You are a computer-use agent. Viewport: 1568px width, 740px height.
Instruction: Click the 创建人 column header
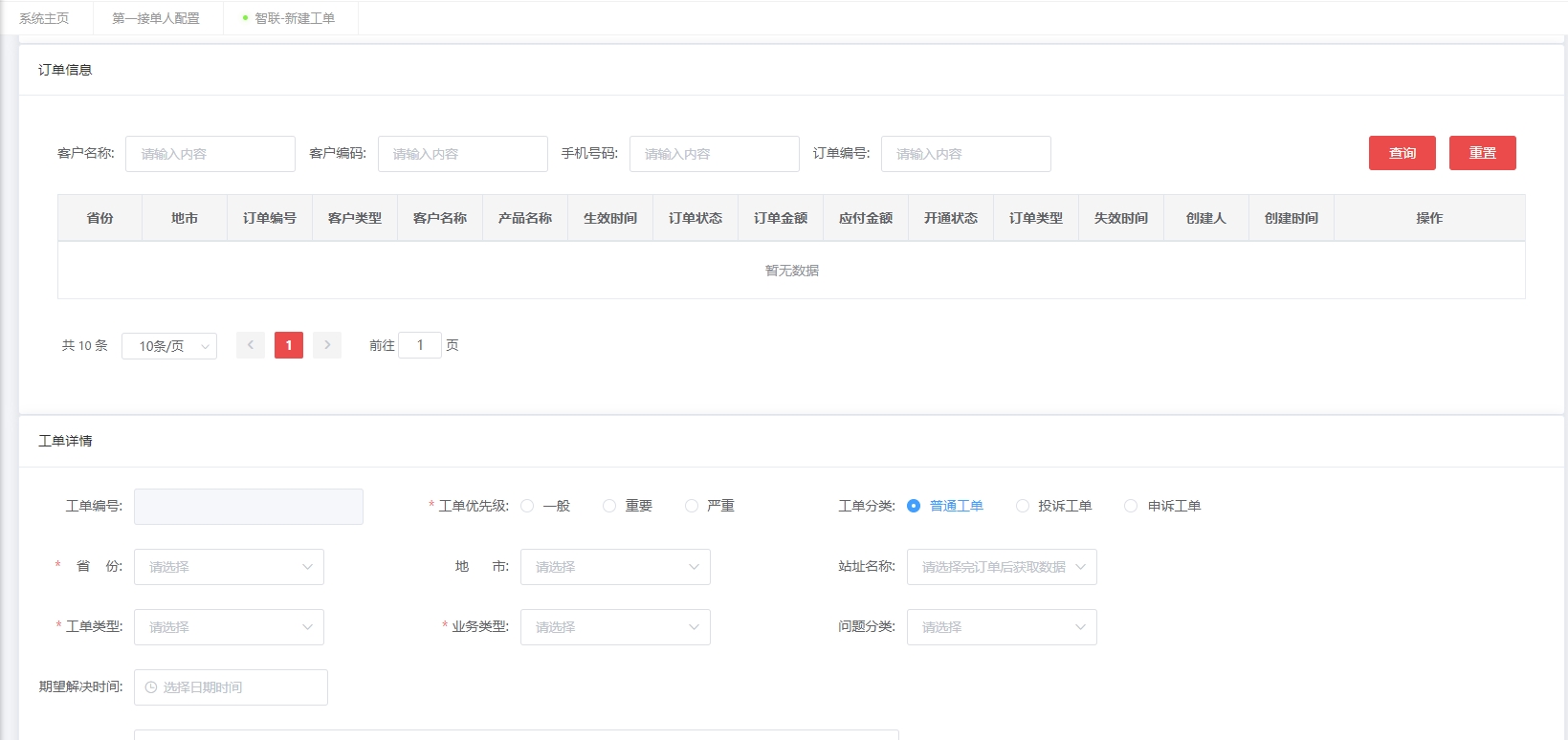[x=1206, y=218]
